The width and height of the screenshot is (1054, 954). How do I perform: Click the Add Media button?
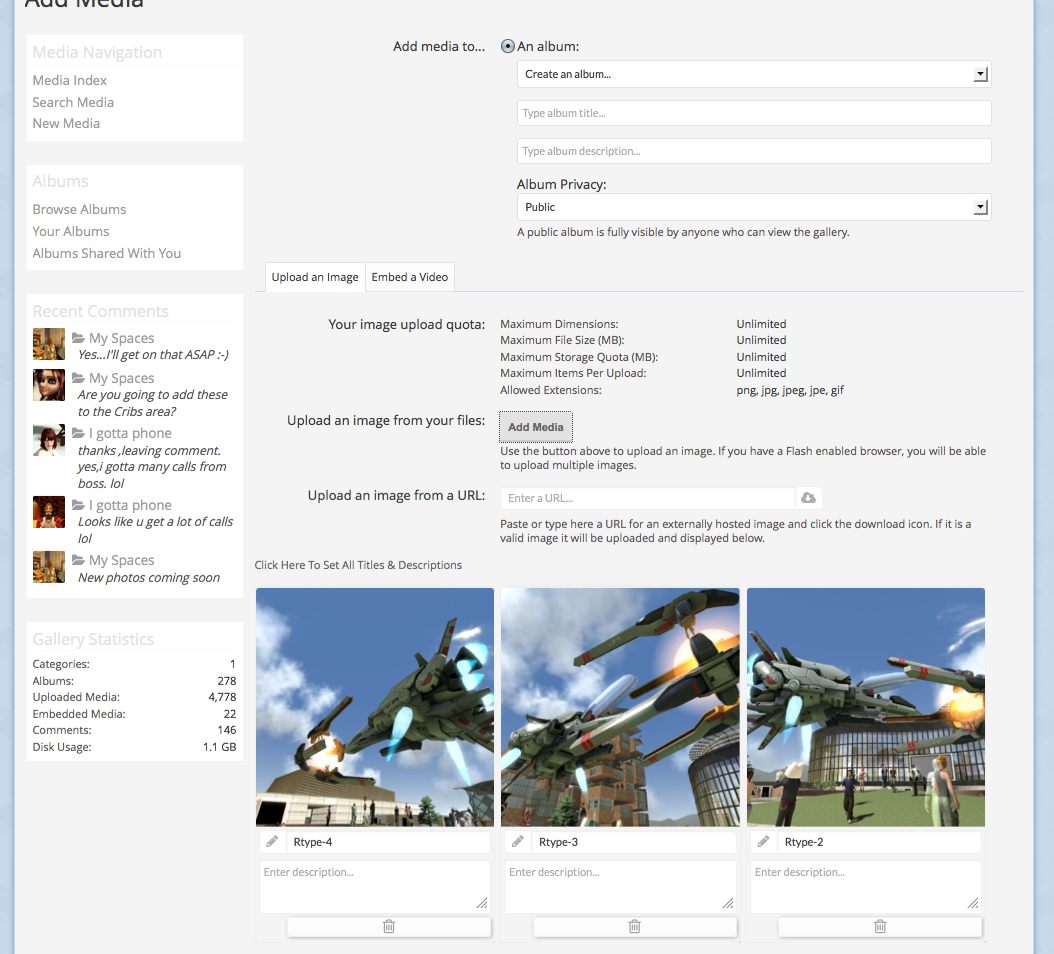tap(536, 427)
